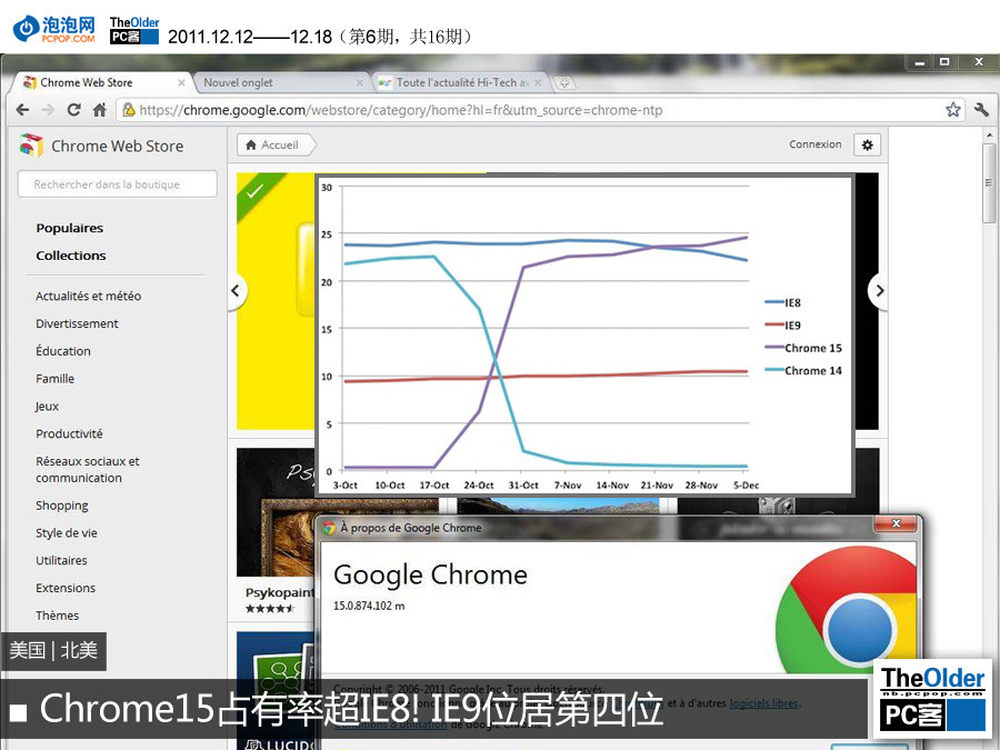Show the previous featured banner slide
Viewport: 1000px width, 750px height.
tap(236, 291)
